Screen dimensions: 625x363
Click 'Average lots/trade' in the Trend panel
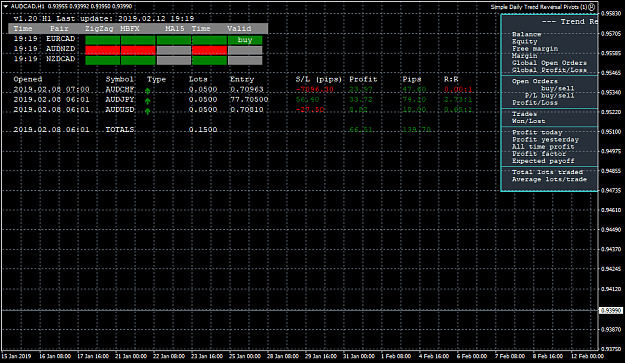pyautogui.click(x=549, y=179)
